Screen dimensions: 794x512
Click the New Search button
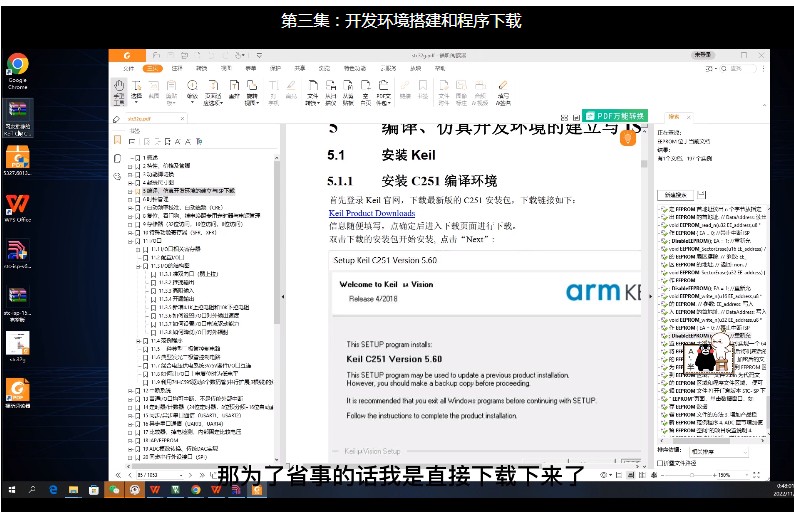click(676, 195)
